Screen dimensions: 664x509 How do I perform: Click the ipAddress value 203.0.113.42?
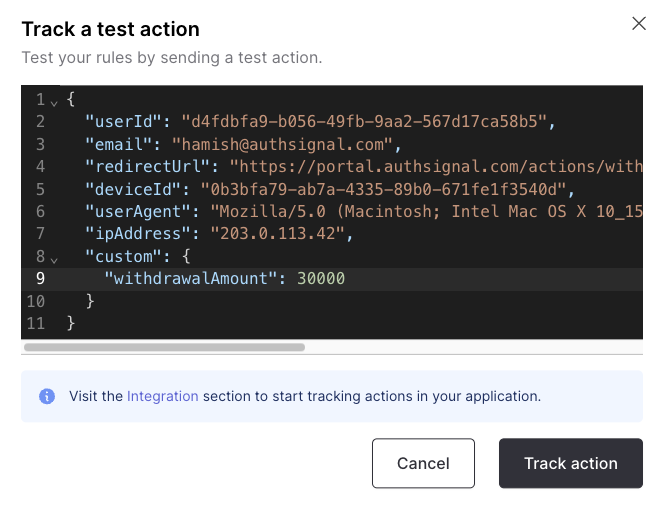[278, 234]
